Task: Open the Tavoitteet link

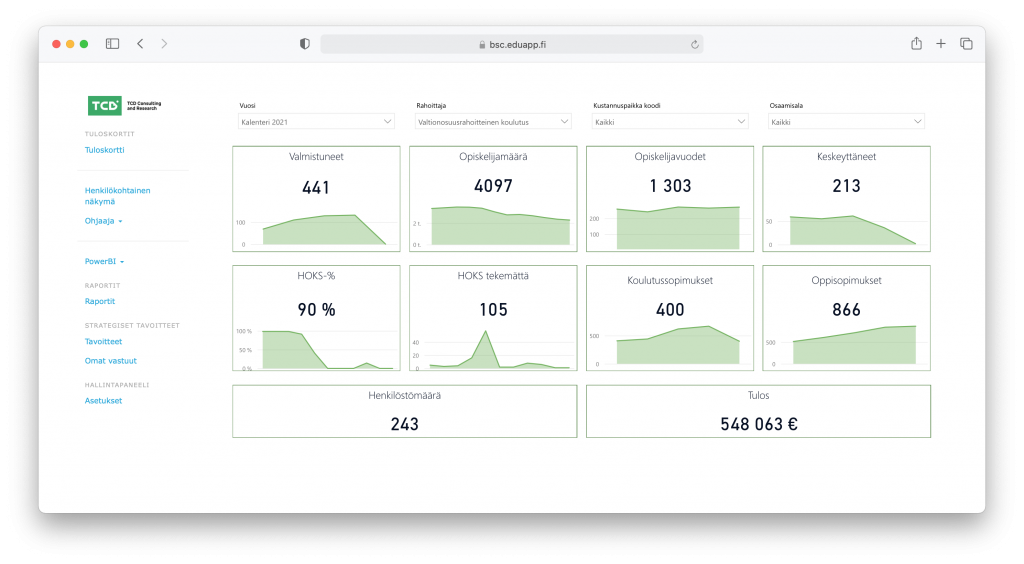Action: 103,341
